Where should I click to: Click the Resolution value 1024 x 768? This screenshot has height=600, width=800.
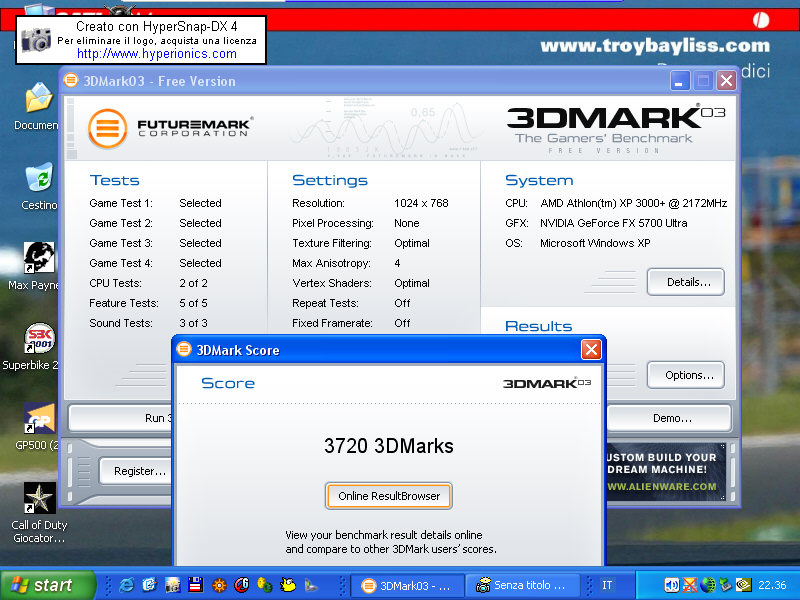[x=421, y=203]
